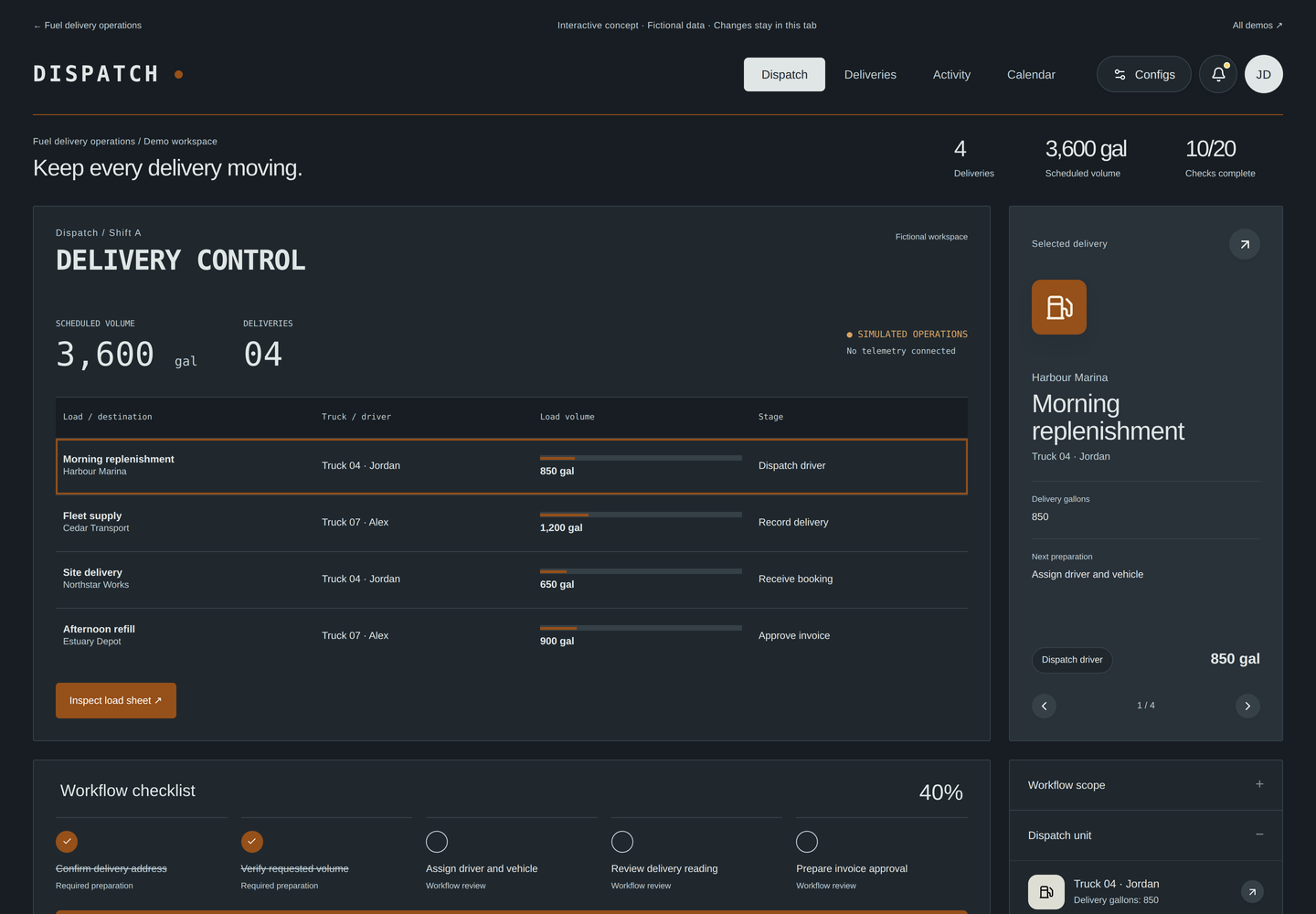Select Afternoon refill Estuary Depot row

[x=512, y=636]
